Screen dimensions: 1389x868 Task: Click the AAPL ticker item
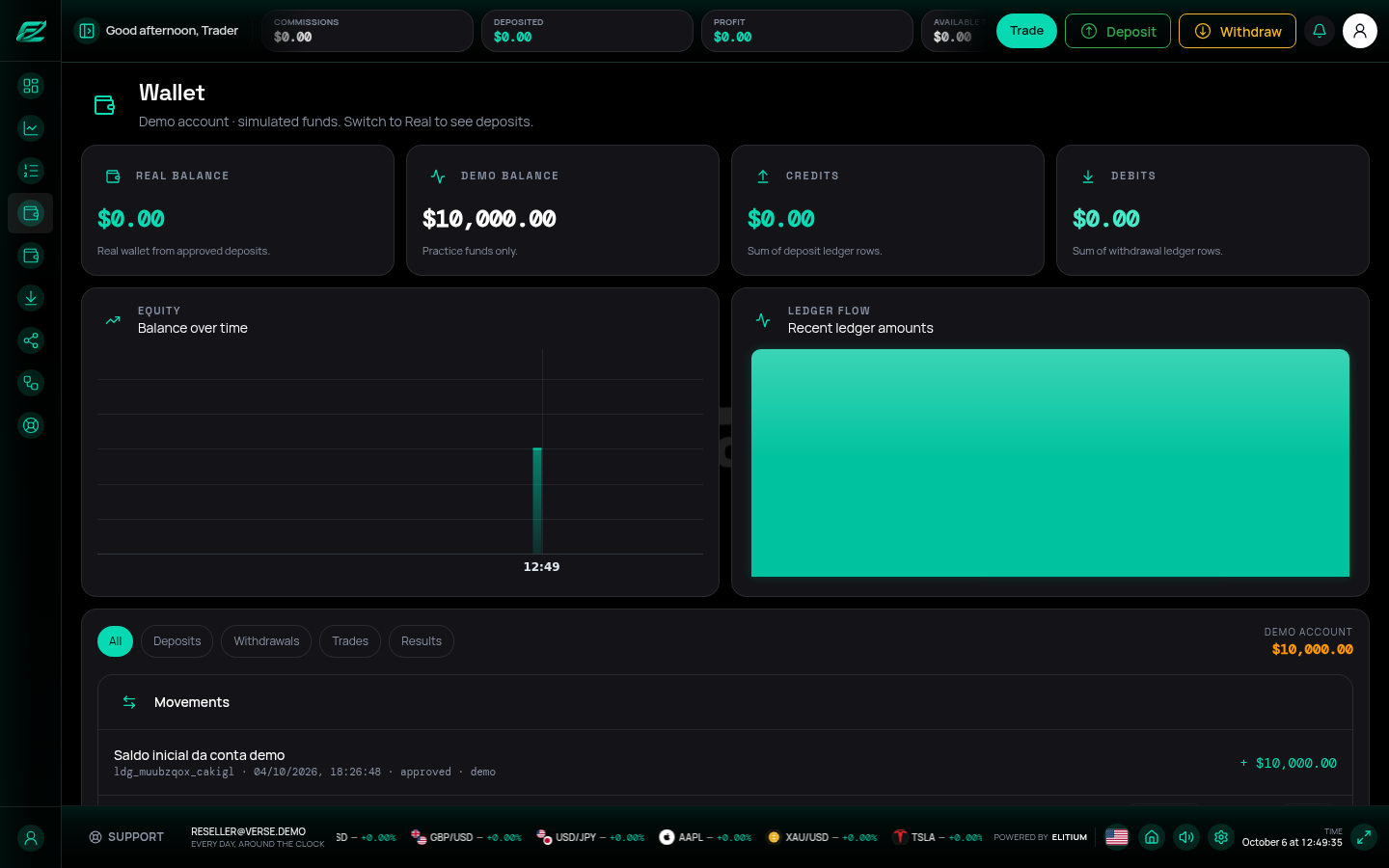pyautogui.click(x=705, y=837)
